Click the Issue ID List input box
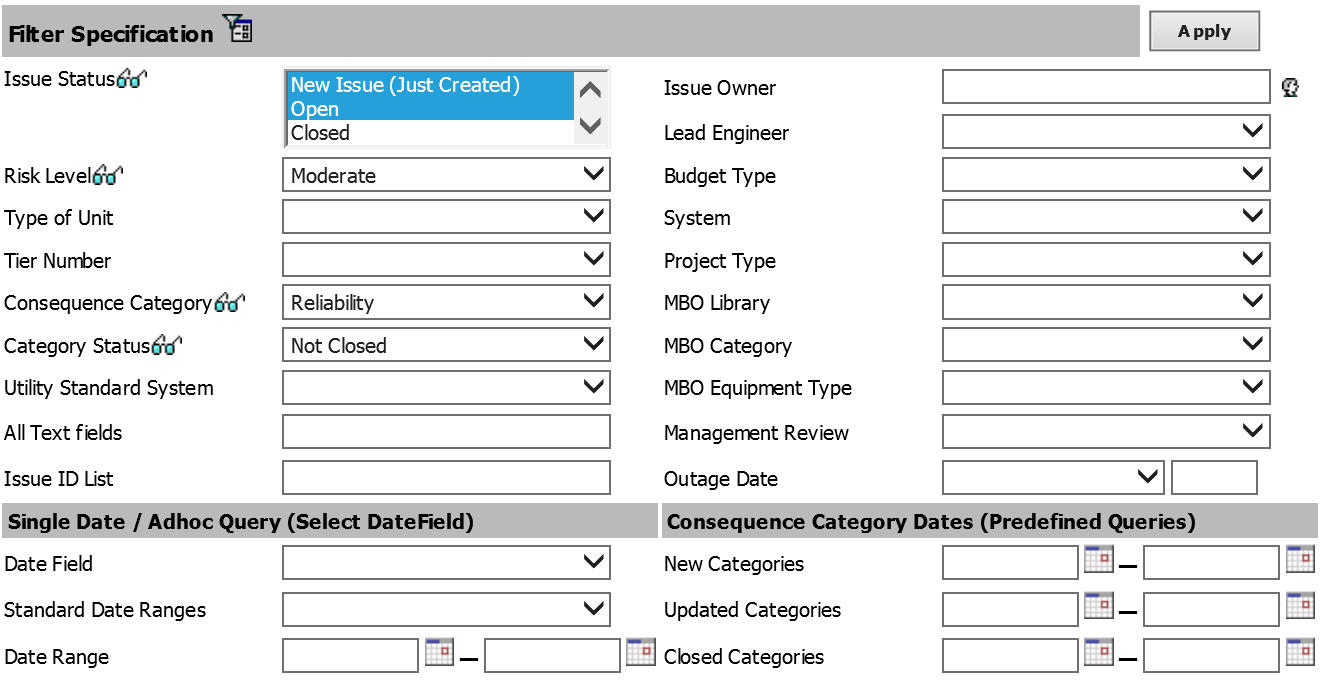Viewport: 1331px width, 682px height. point(446,478)
